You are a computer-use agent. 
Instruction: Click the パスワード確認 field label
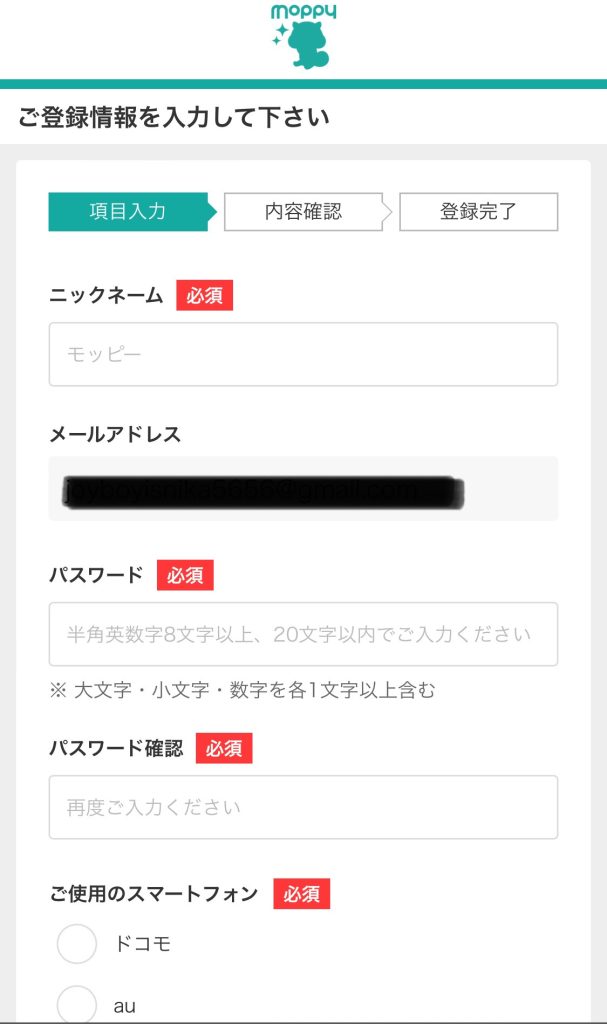click(116, 748)
